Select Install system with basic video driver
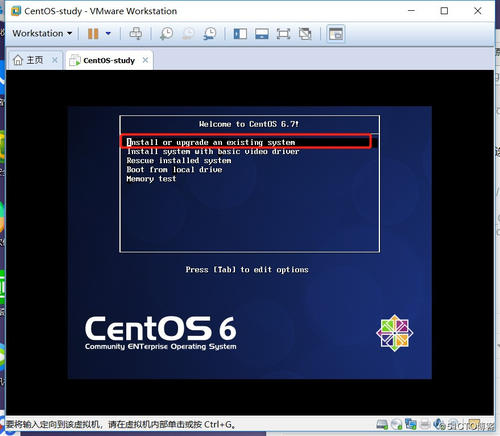 coord(213,152)
